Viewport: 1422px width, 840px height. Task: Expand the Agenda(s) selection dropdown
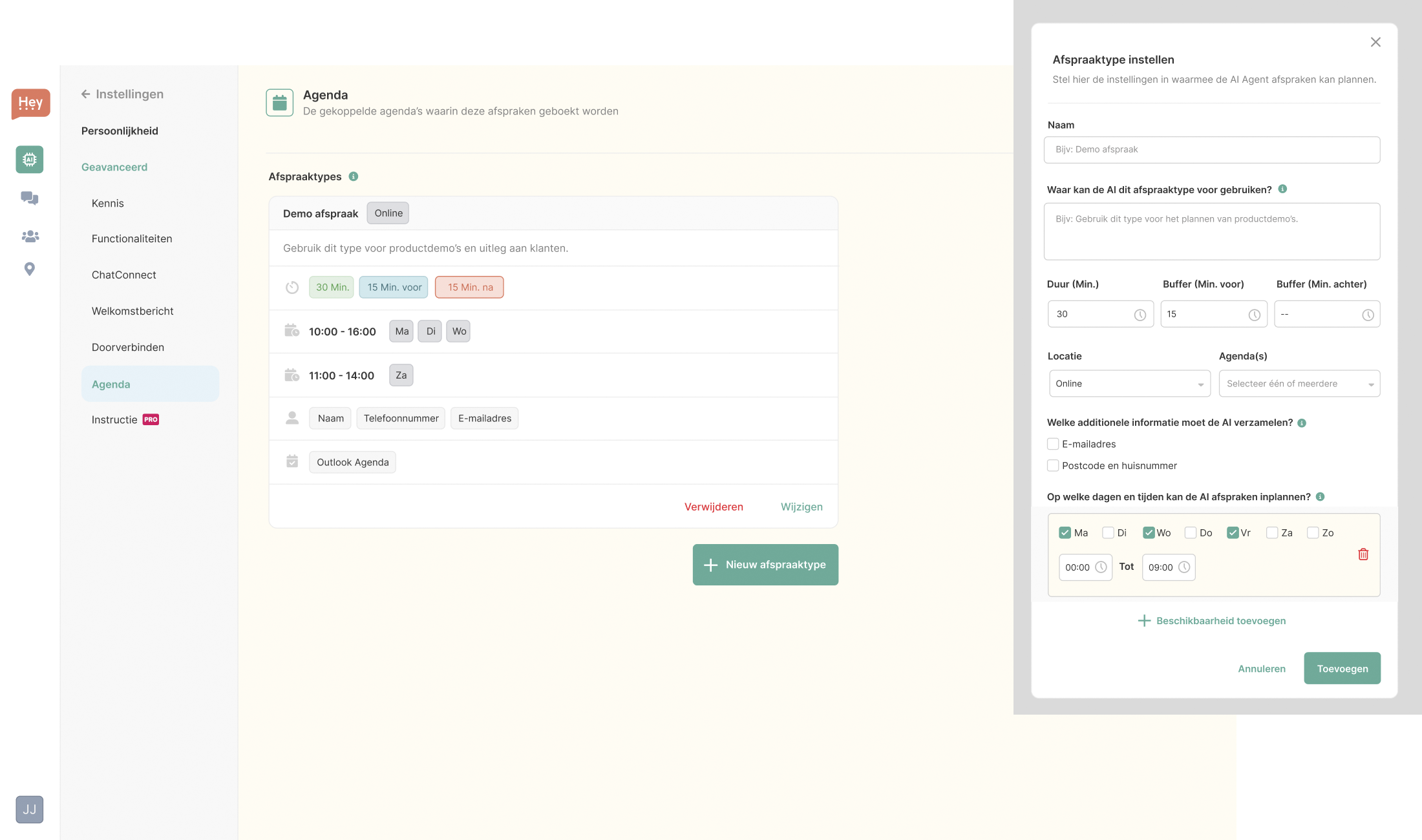pos(1299,384)
